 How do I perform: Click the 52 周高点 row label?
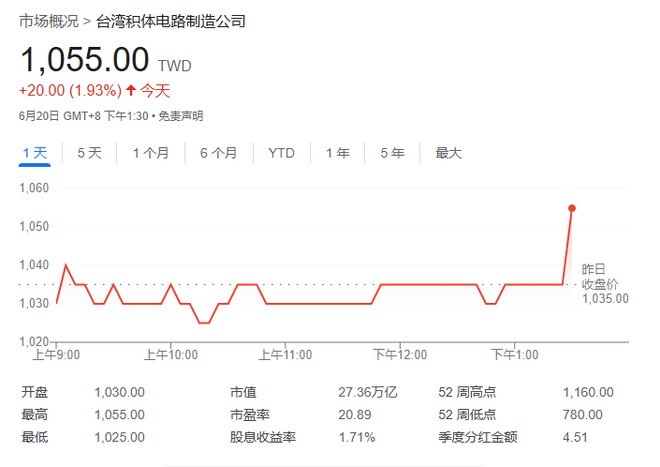[467, 392]
